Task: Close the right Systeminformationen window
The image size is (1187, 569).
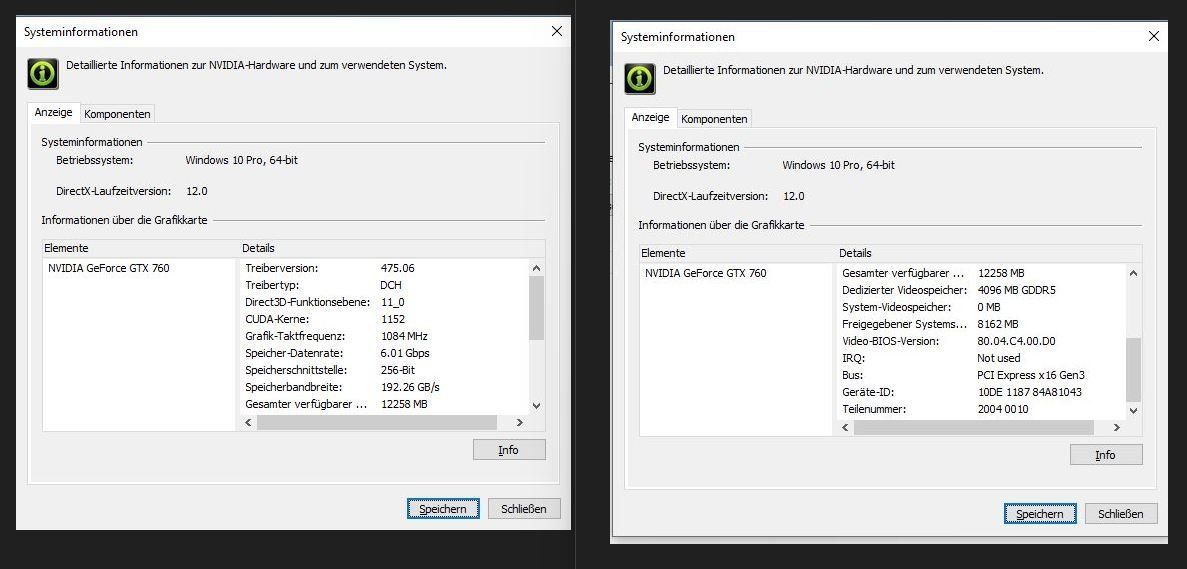Action: (x=1154, y=36)
